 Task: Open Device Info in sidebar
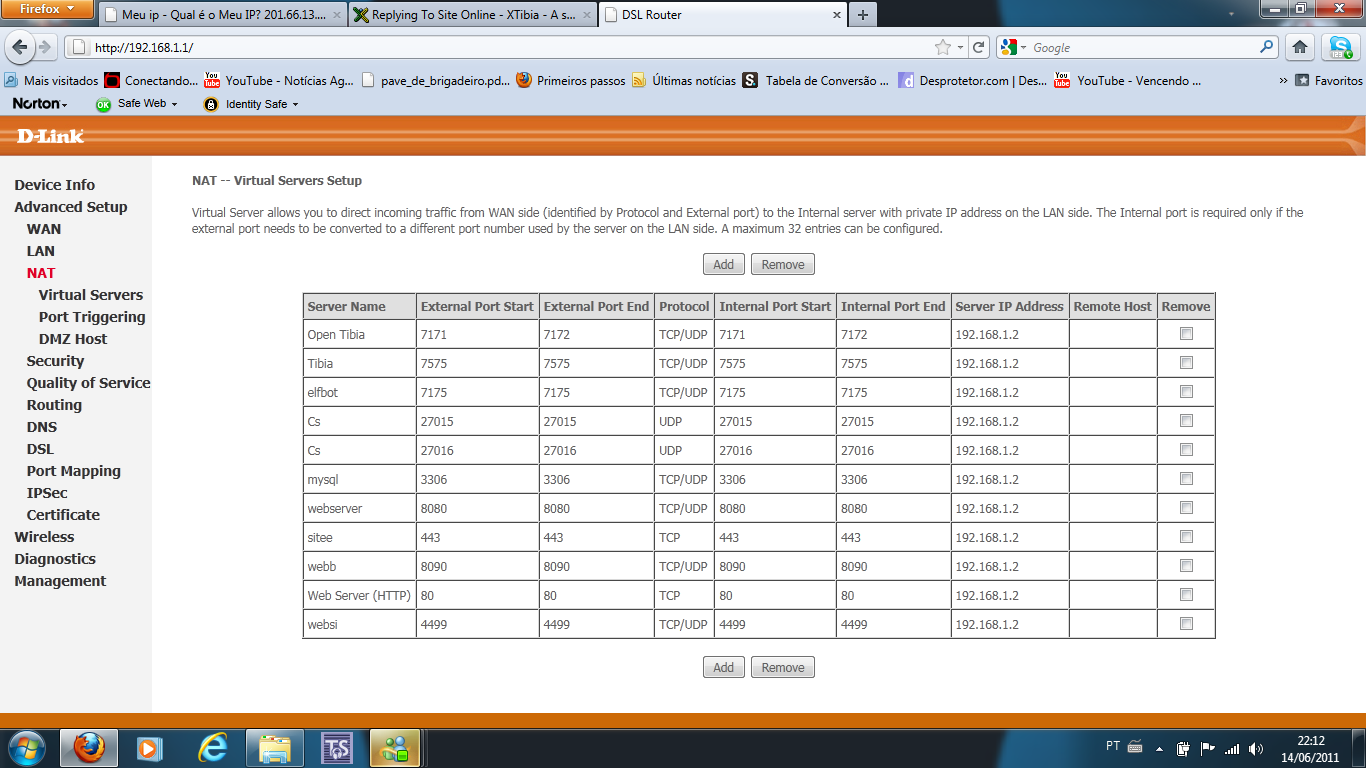click(54, 185)
